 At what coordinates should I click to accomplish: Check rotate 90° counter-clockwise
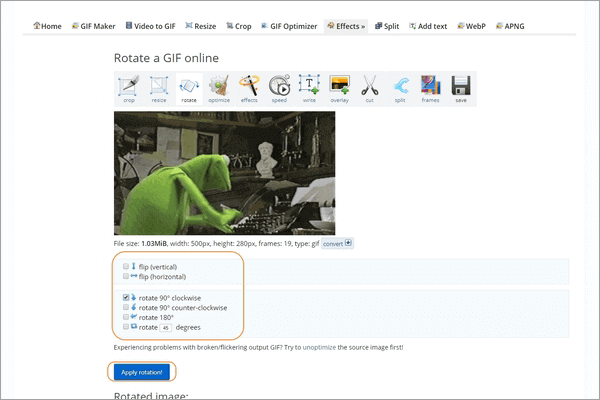pyautogui.click(x=126, y=307)
